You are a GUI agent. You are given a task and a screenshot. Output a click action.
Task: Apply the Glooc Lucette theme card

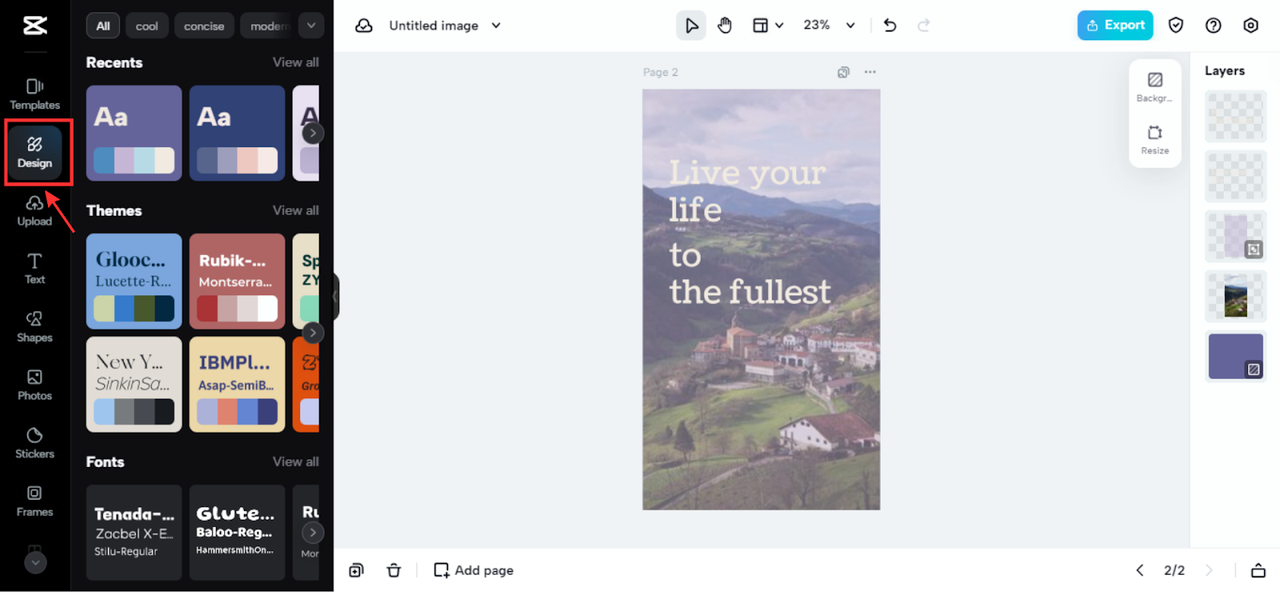click(x=134, y=281)
